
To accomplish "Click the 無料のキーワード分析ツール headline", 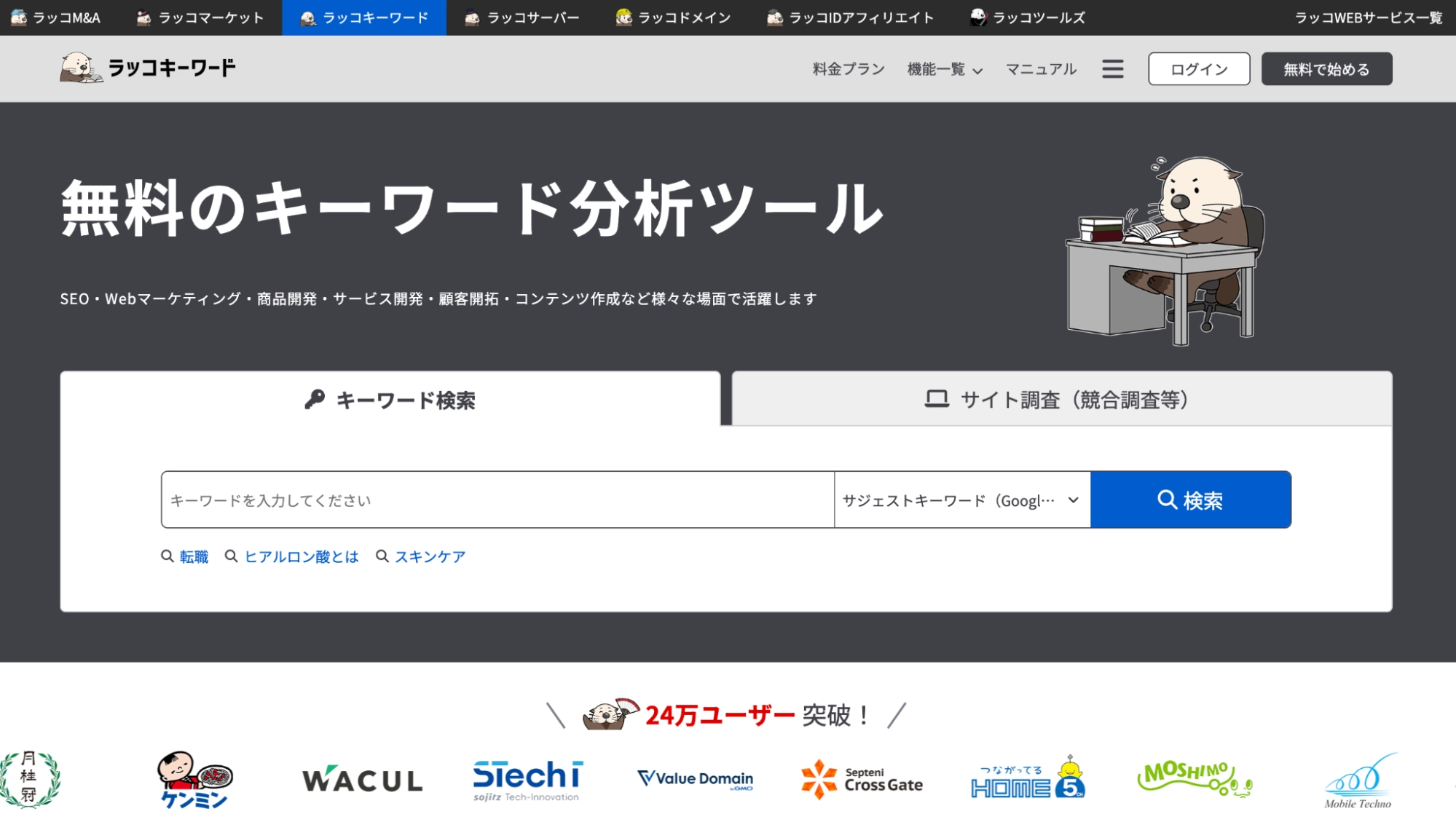I will tap(472, 209).
